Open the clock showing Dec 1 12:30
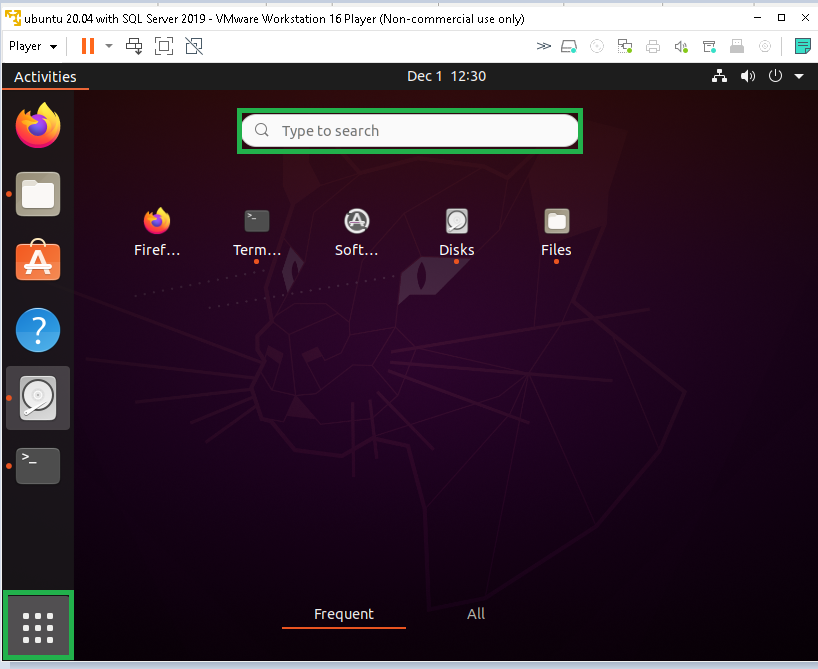This screenshot has height=669, width=818. pos(447,76)
